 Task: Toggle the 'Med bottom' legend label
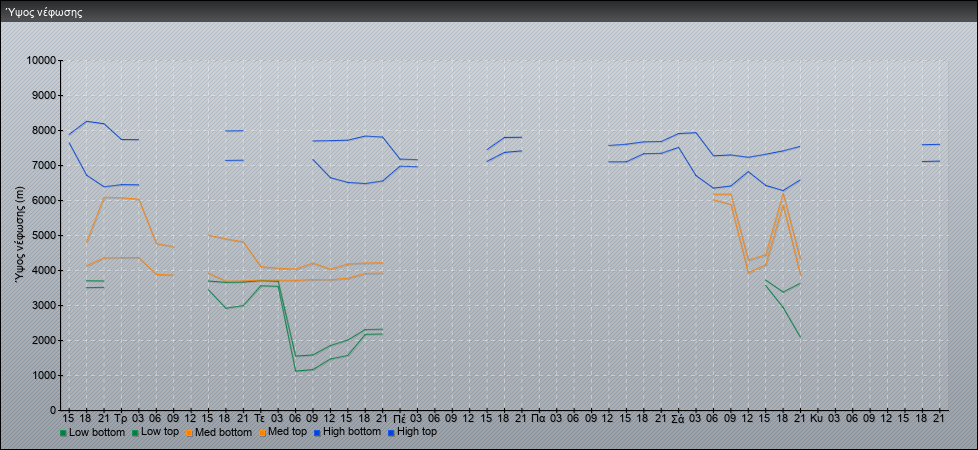click(x=223, y=432)
